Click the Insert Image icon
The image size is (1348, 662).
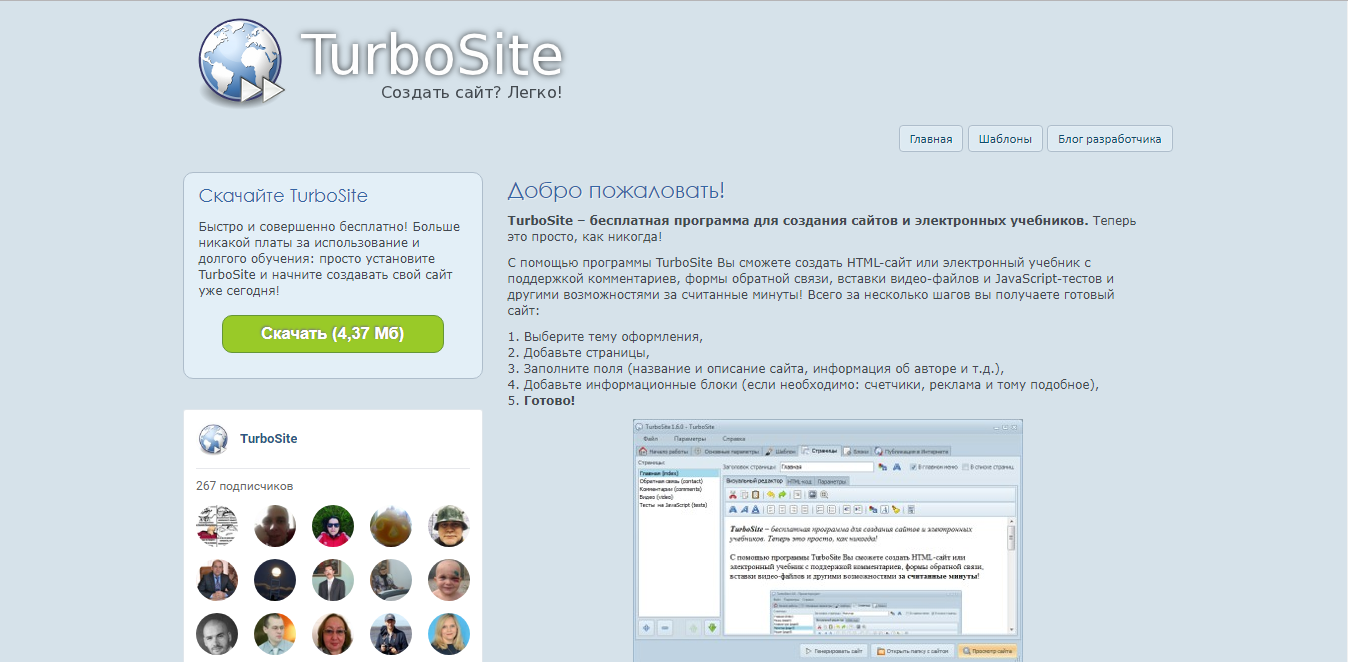click(811, 496)
